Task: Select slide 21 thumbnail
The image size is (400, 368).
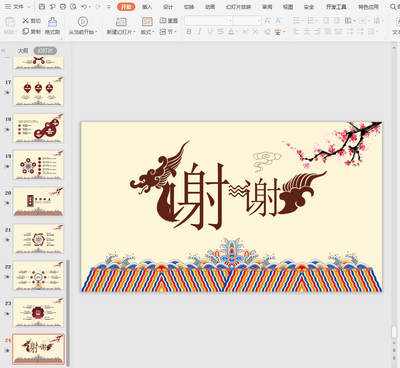Action: pos(38,239)
